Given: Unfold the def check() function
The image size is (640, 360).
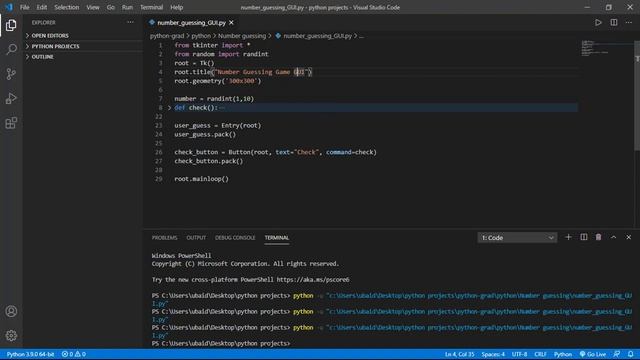Looking at the screenshot, I should coord(169,108).
